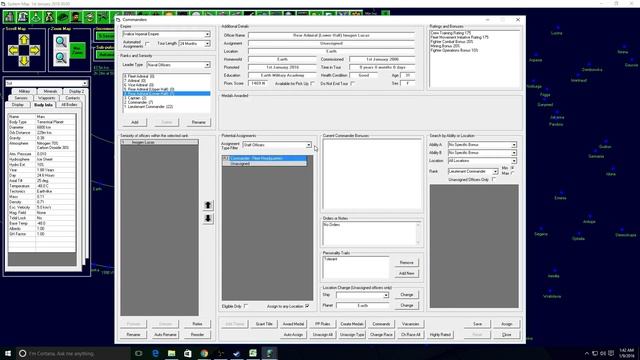The height and width of the screenshot is (360, 640).
Task: Switch to Minerals tab
Action: click(50, 91)
